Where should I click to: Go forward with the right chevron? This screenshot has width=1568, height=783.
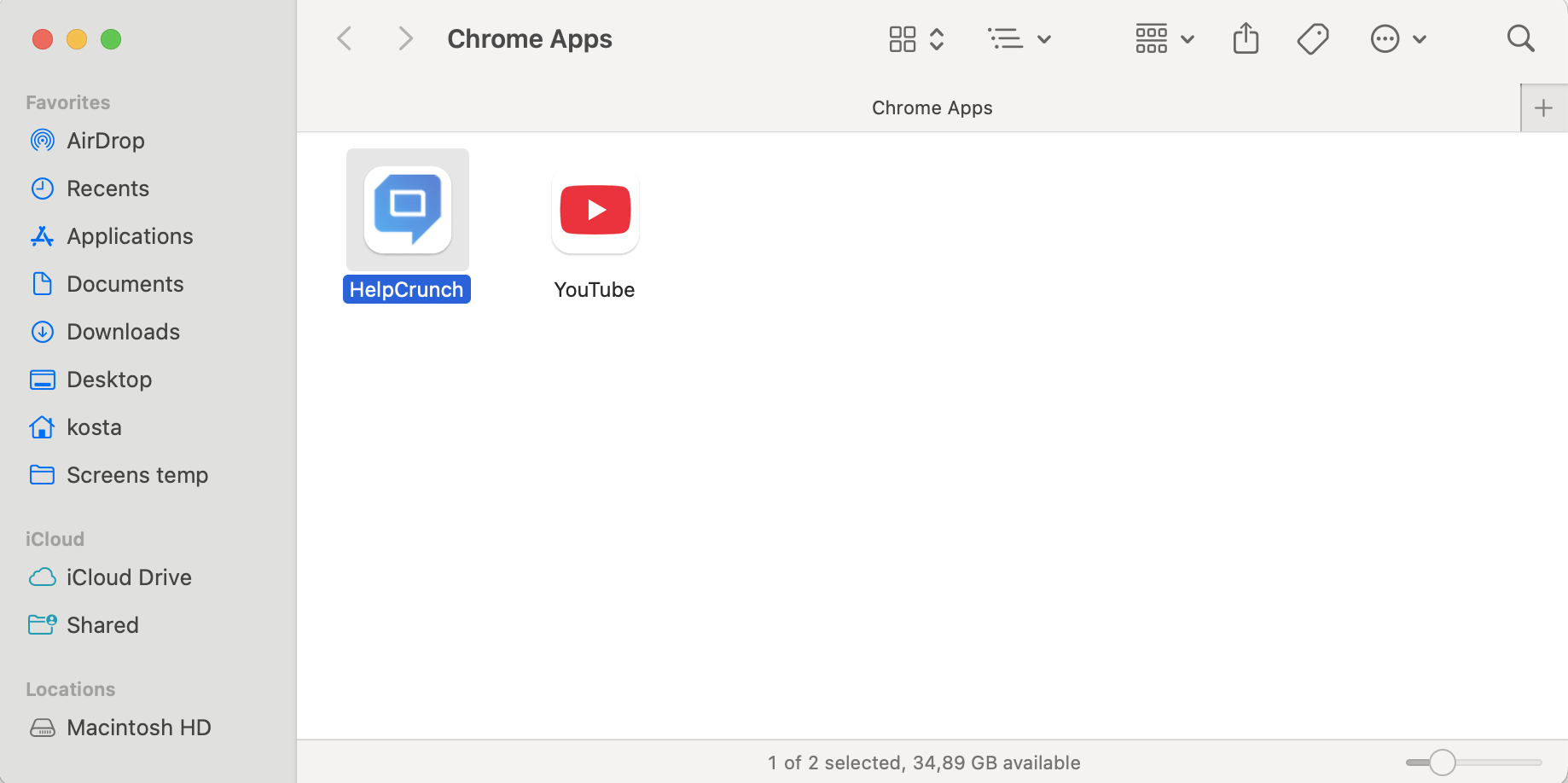click(x=406, y=38)
